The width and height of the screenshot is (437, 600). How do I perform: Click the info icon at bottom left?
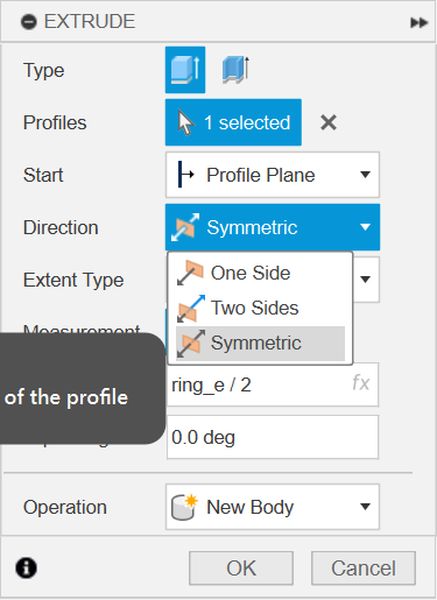(26, 567)
